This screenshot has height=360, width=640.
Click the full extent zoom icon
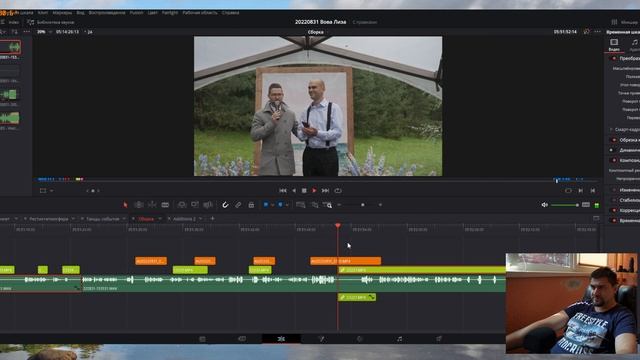tap(301, 204)
